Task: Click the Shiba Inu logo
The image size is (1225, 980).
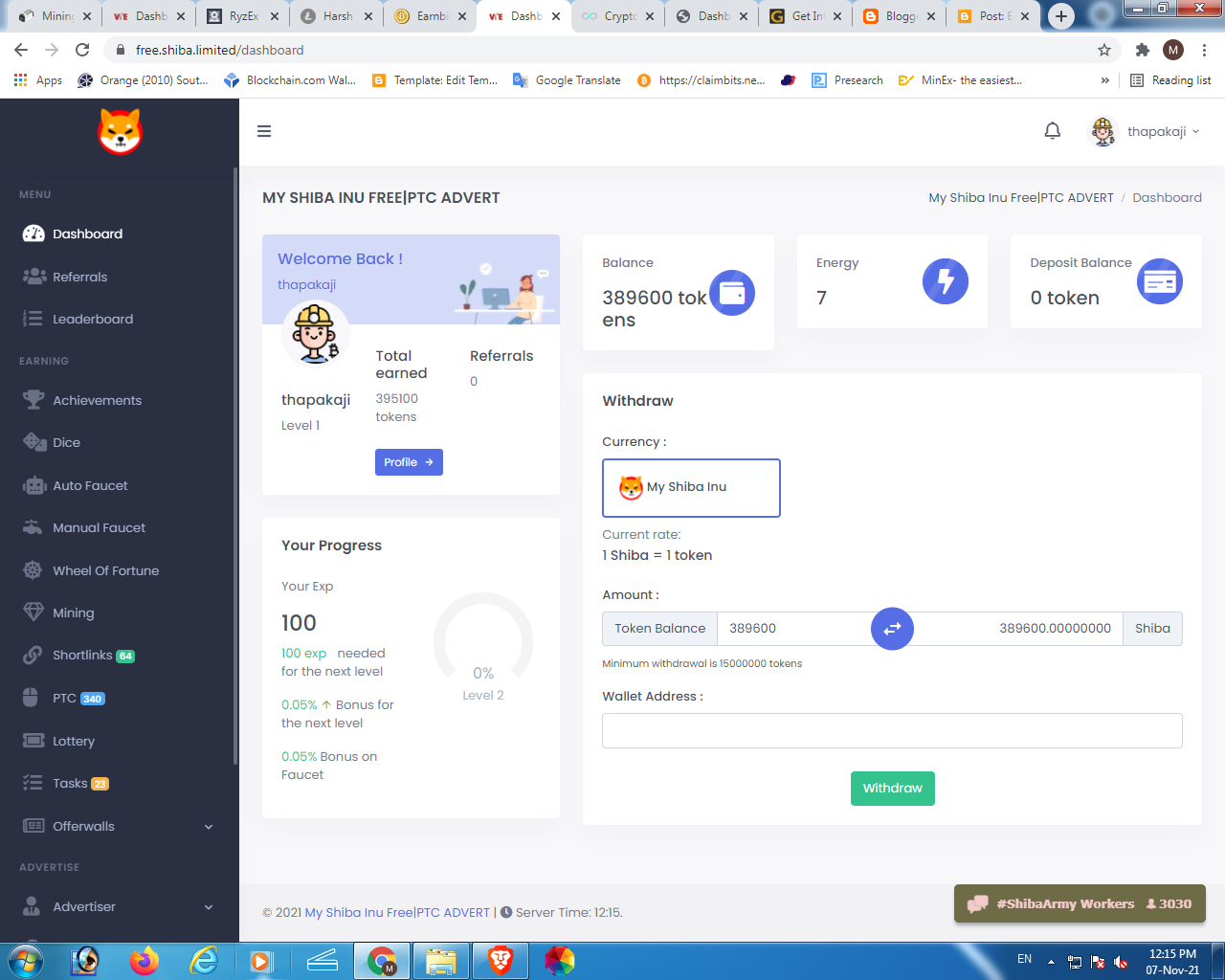Action: click(120, 131)
